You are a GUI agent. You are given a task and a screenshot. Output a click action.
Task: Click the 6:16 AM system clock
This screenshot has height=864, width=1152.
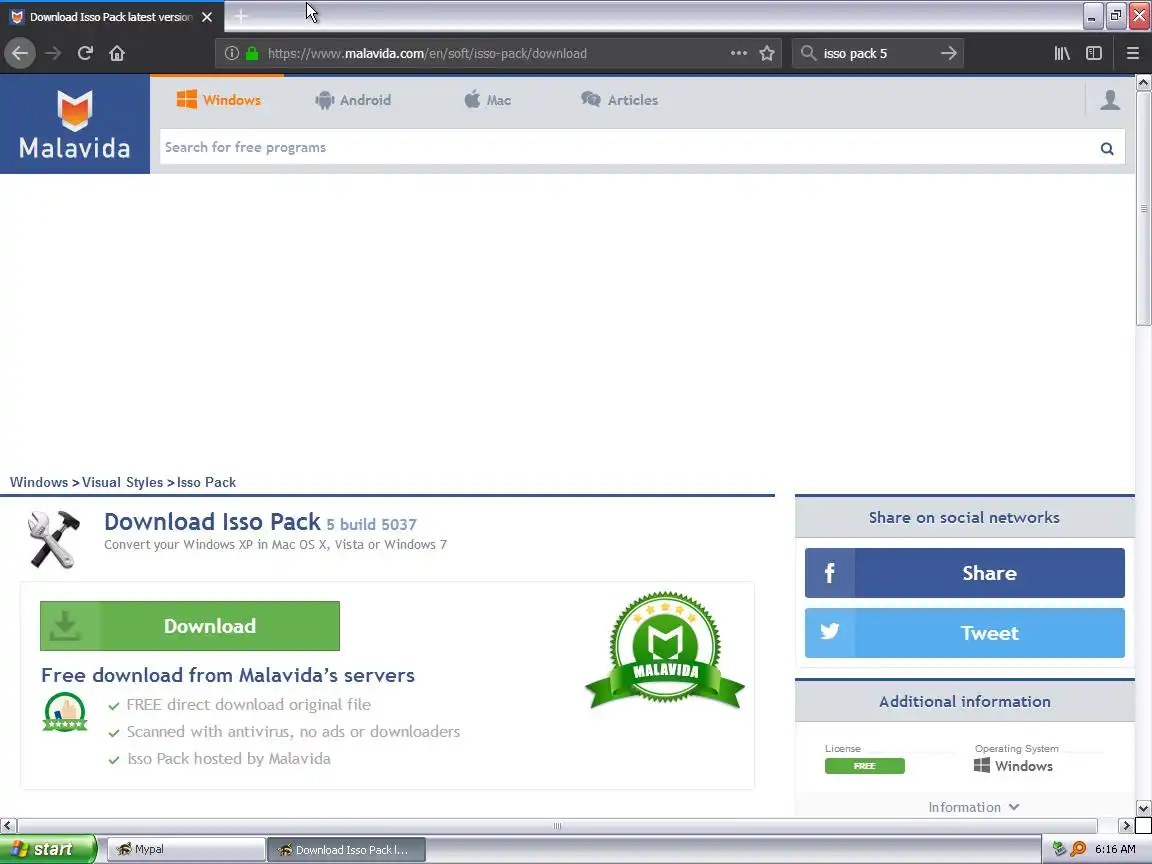(x=1115, y=849)
